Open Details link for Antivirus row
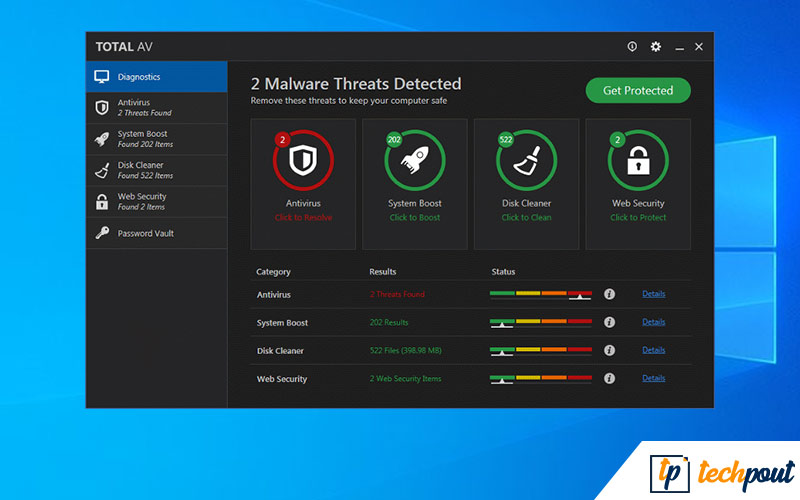The height and width of the screenshot is (500, 800). tap(653, 294)
